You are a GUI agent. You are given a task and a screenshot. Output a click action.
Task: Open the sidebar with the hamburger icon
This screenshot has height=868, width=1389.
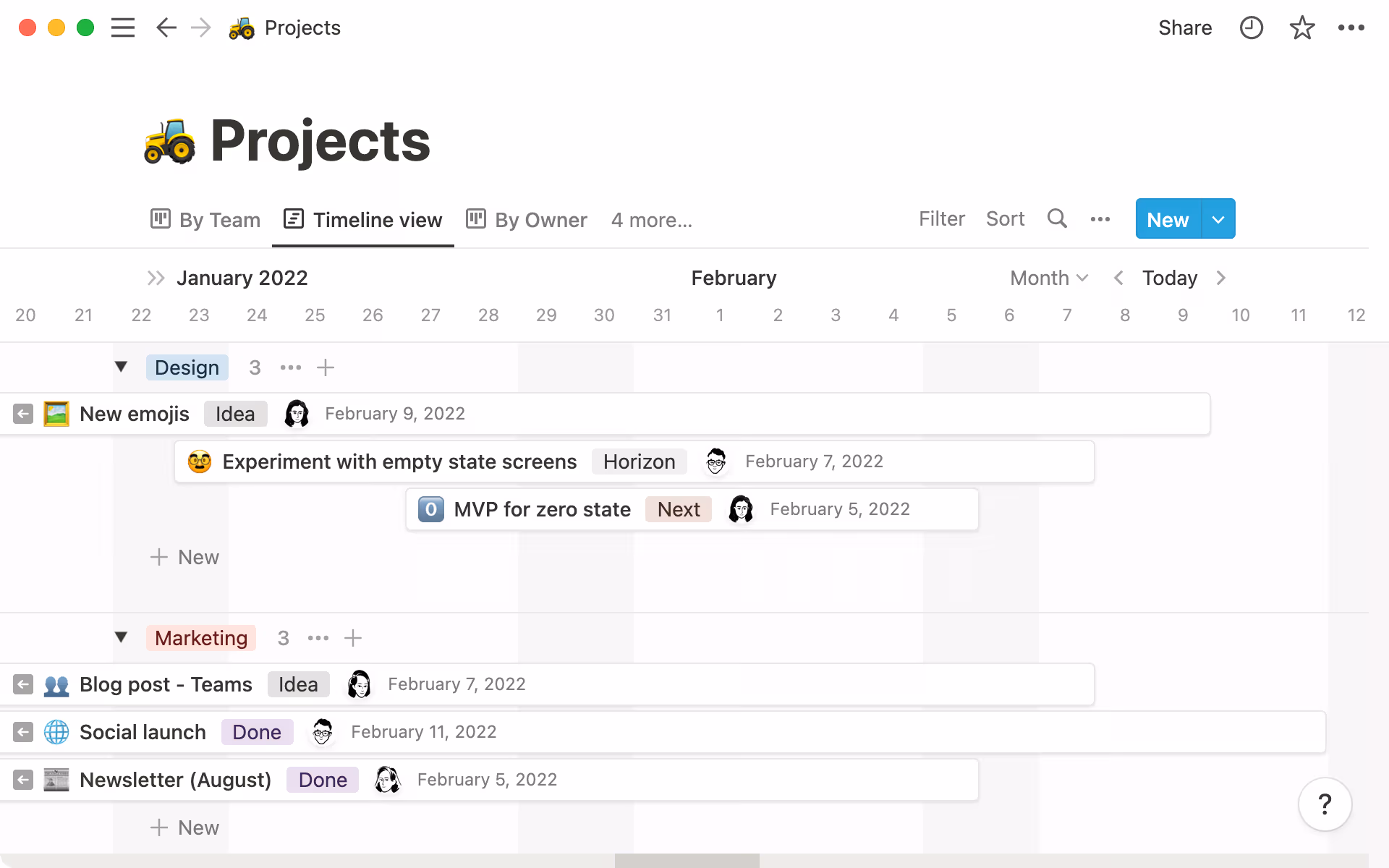tap(123, 27)
